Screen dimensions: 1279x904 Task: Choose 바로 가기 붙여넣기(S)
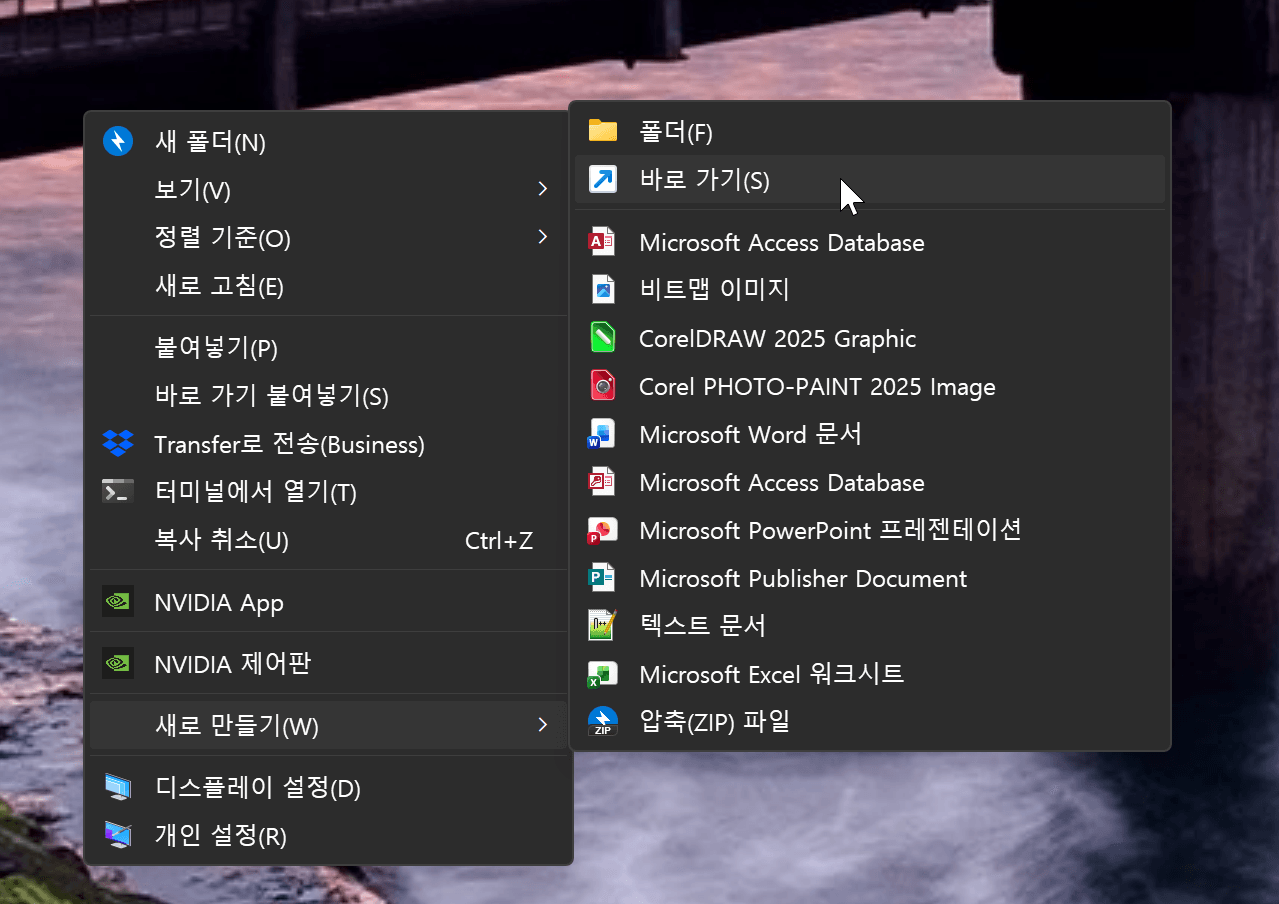[329, 396]
